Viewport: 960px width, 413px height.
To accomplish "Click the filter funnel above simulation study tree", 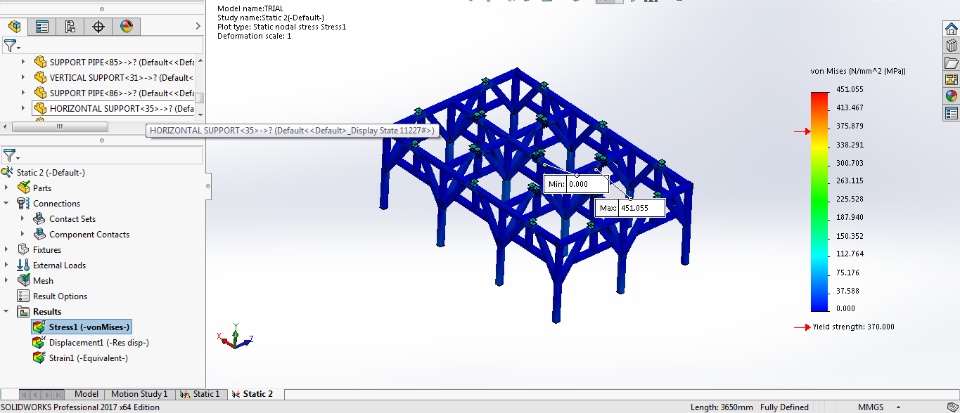I will tap(11, 155).
